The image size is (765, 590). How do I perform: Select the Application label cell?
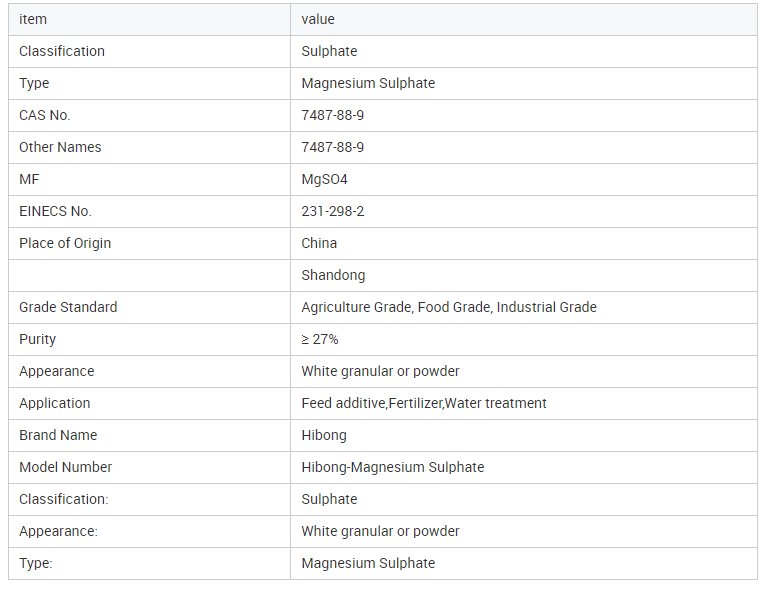[x=54, y=403]
